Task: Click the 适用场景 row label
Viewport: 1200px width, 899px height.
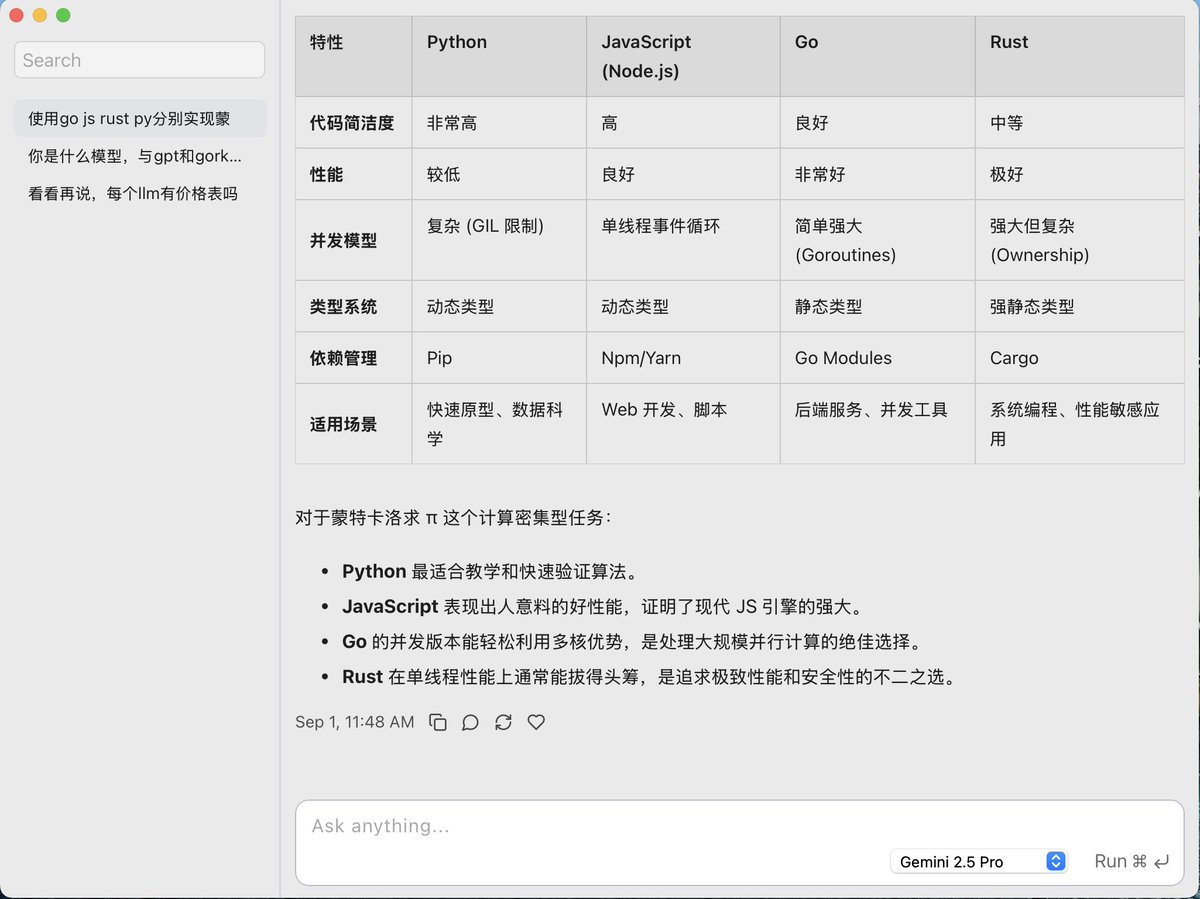Action: tap(354, 424)
